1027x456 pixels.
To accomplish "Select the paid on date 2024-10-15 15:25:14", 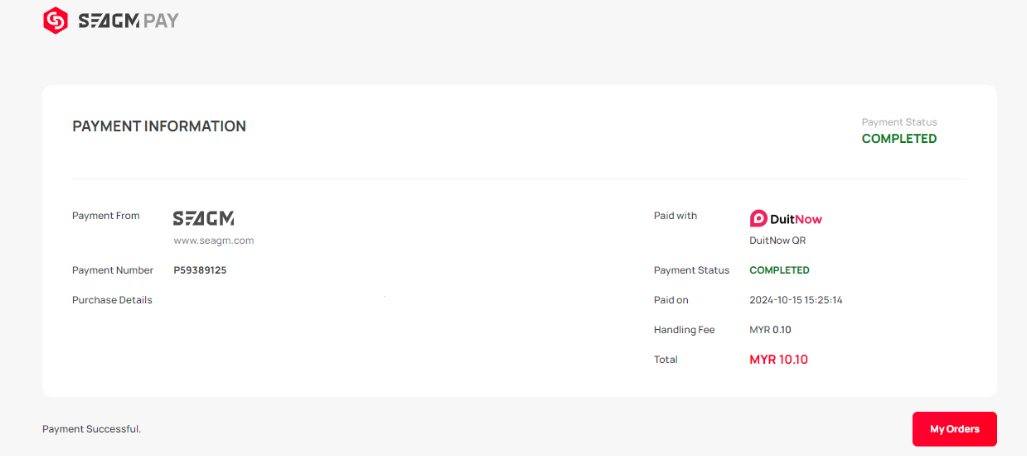I will 795,300.
